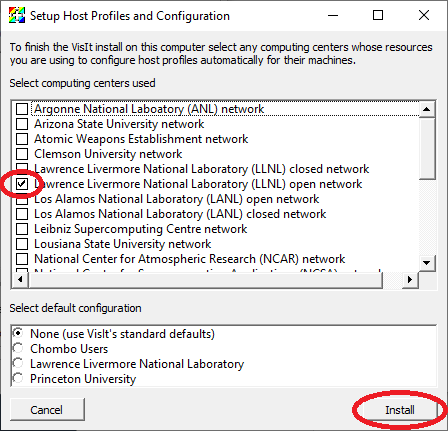
Task: Click the Cancel button
Action: click(x=47, y=410)
